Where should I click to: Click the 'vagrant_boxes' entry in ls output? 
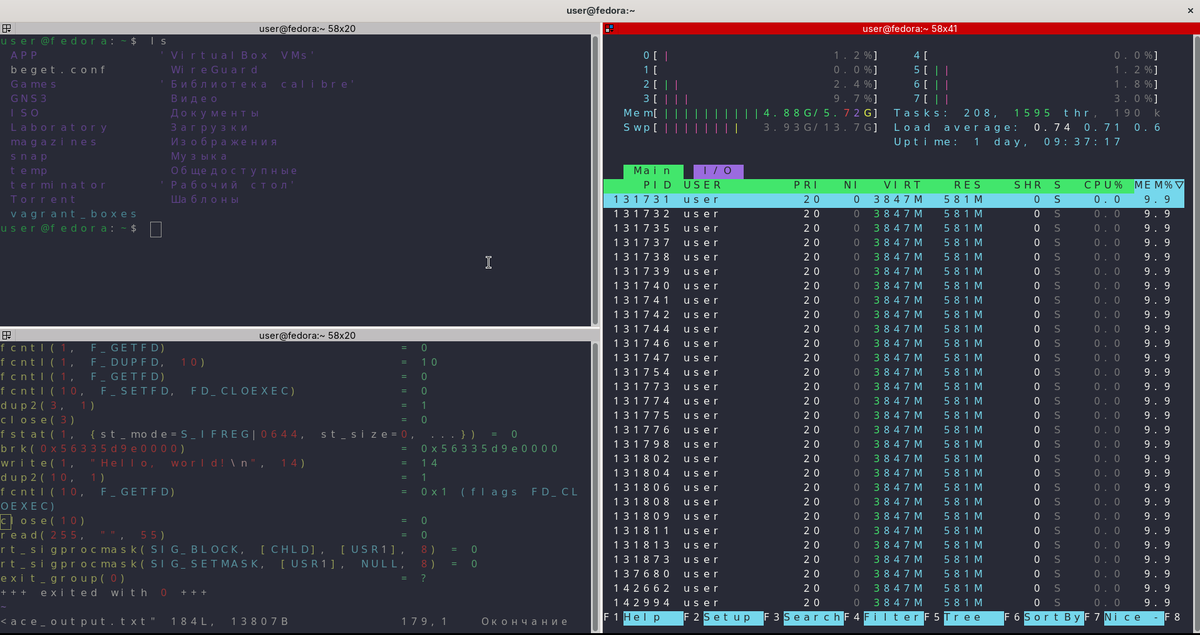[x=73, y=214]
